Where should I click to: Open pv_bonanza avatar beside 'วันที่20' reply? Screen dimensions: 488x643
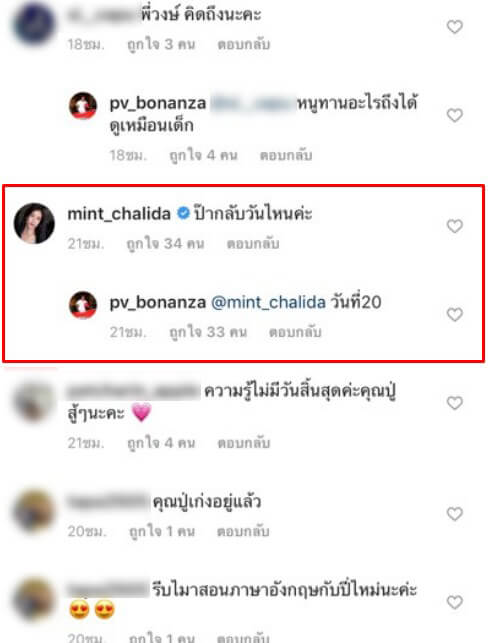pos(83,305)
